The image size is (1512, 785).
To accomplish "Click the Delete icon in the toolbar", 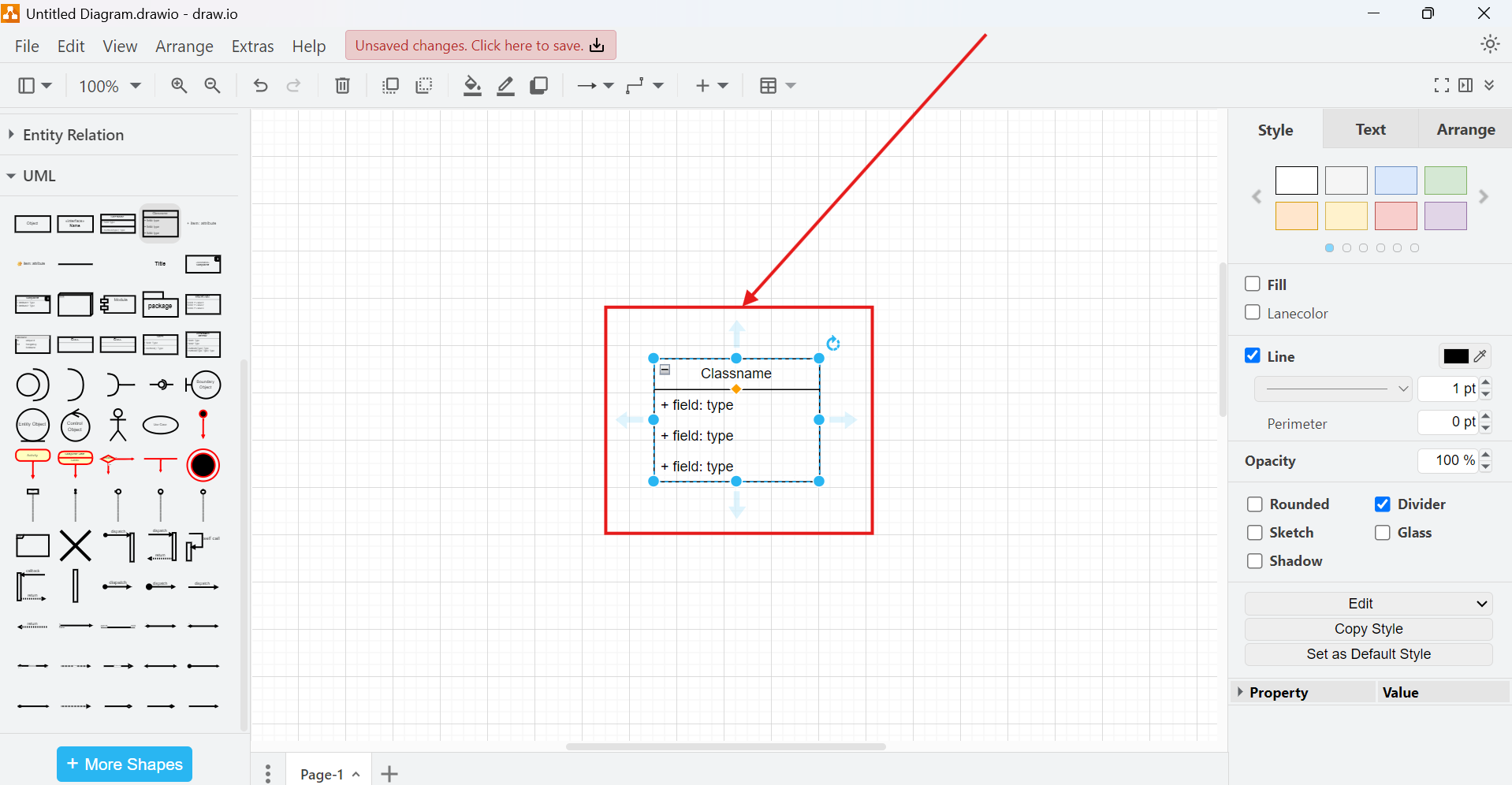I will (x=341, y=85).
